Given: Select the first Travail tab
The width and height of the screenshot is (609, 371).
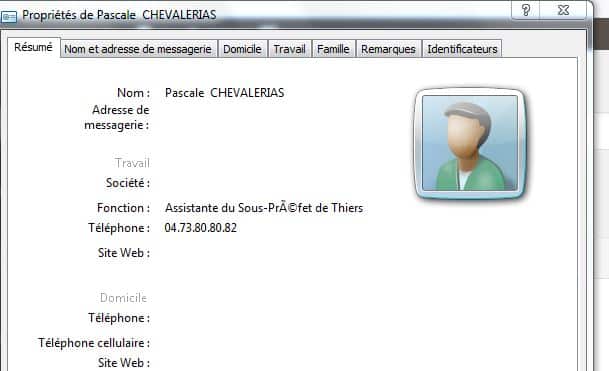Looking at the screenshot, I should click(x=289, y=49).
